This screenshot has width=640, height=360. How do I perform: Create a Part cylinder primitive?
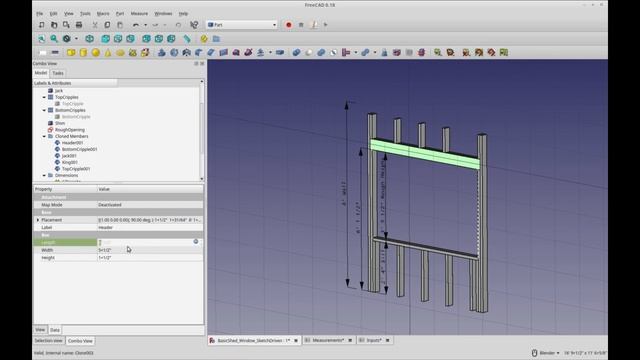[x=83, y=53]
